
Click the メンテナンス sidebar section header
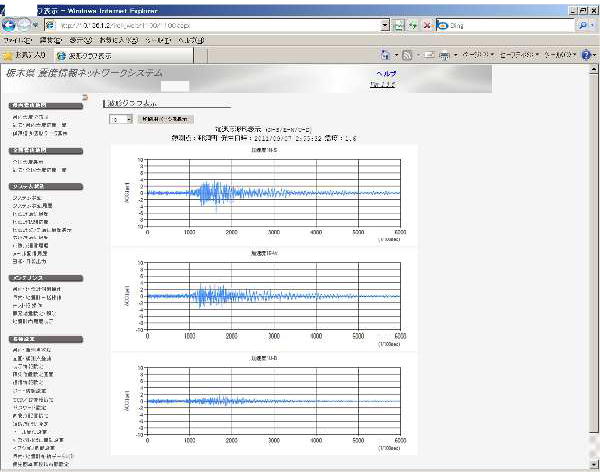(46, 278)
